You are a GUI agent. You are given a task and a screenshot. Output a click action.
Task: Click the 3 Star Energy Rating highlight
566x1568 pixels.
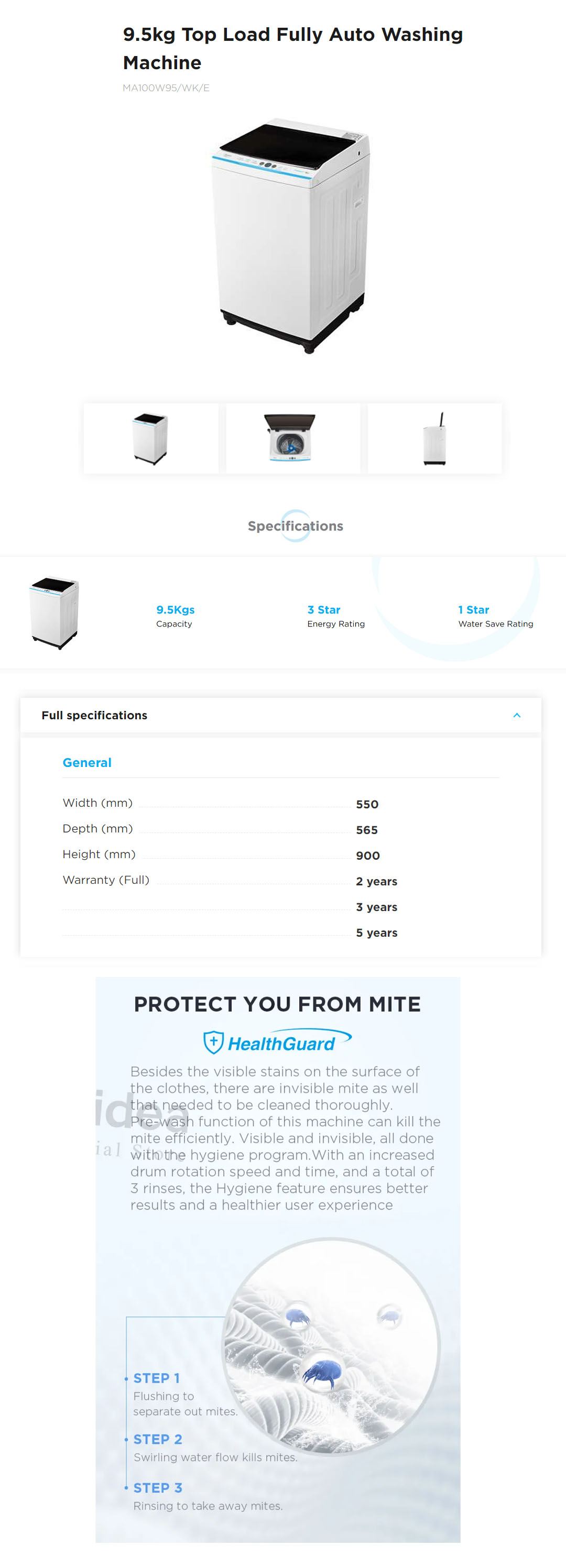[335, 616]
